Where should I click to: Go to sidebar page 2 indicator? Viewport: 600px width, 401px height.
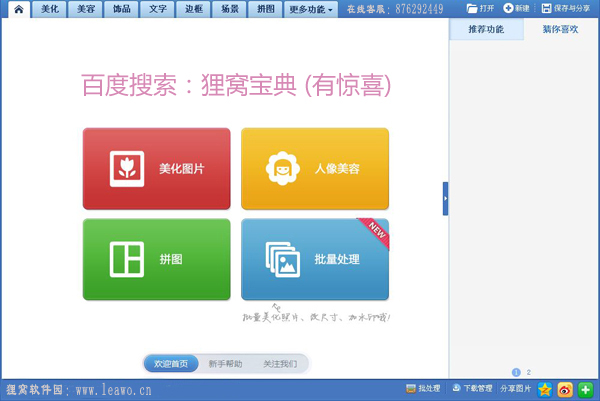[x=528, y=372]
